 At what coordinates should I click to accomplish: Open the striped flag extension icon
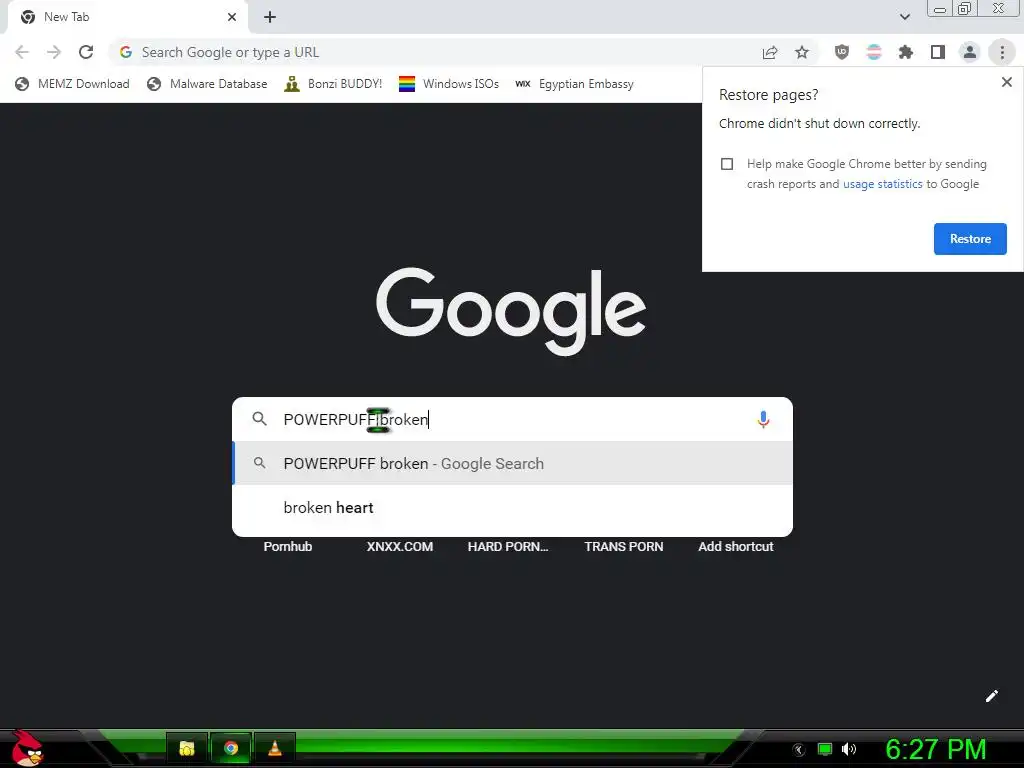pyautogui.click(x=874, y=52)
